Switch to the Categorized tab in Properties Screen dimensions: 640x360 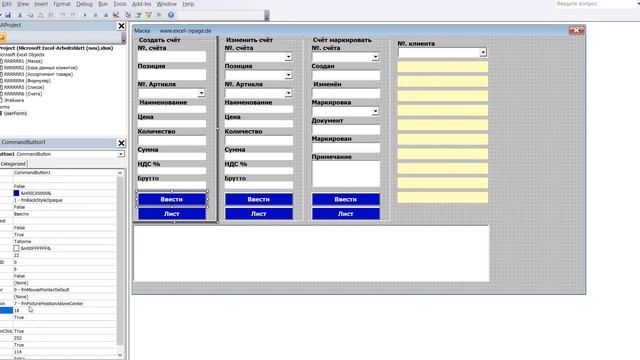pyautogui.click(x=13, y=164)
